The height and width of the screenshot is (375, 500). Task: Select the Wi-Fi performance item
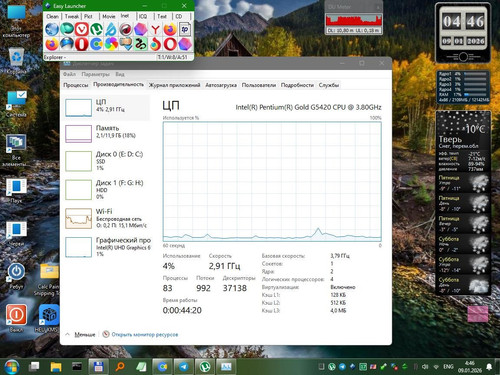107,218
